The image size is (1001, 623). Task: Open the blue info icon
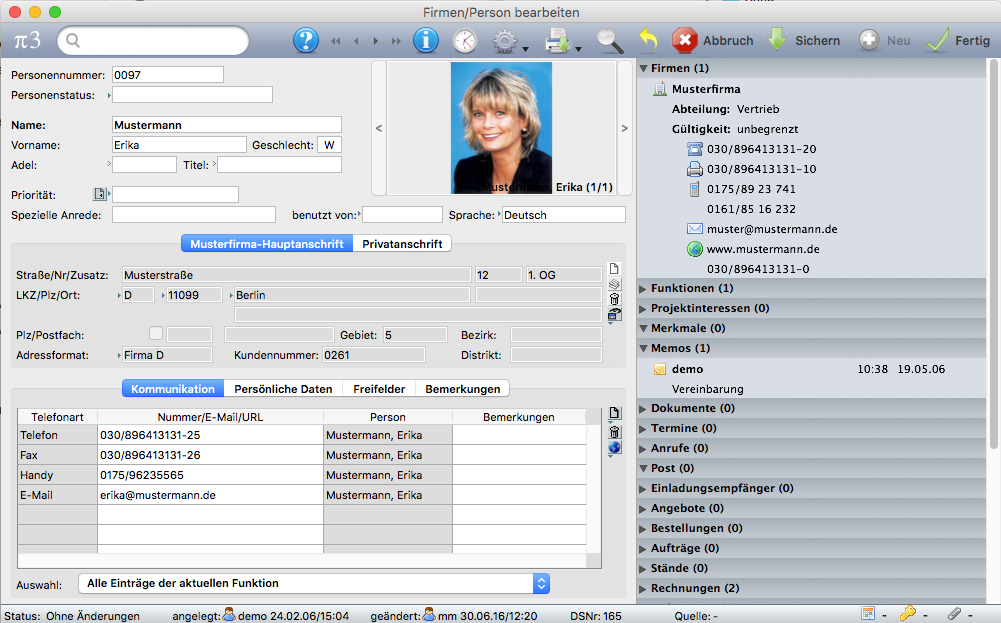click(426, 40)
